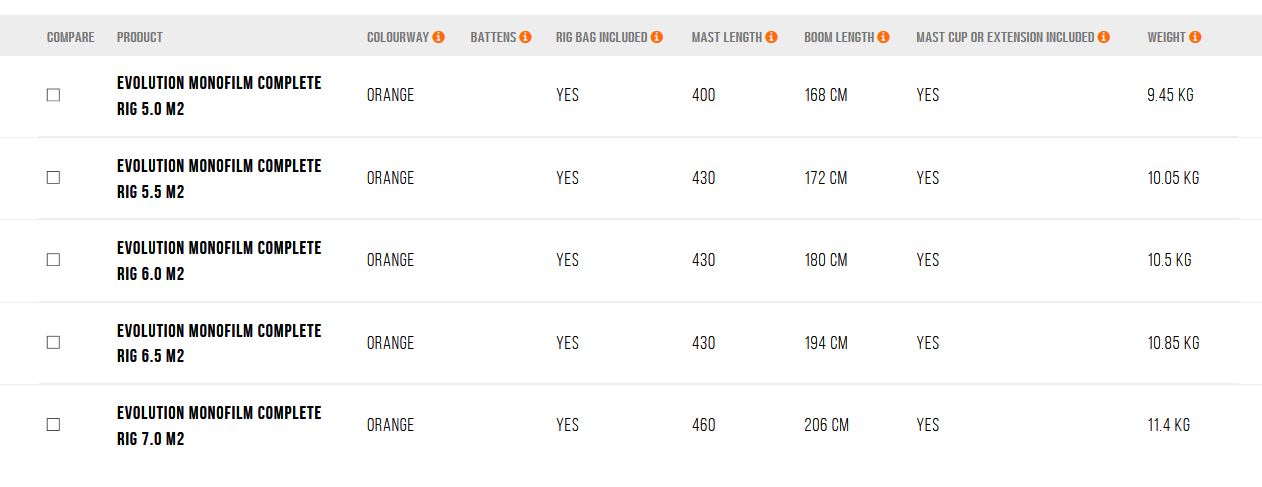Viewport: 1262px width, 487px height.
Task: Click the Rig Bag Included info icon
Action: click(657, 37)
